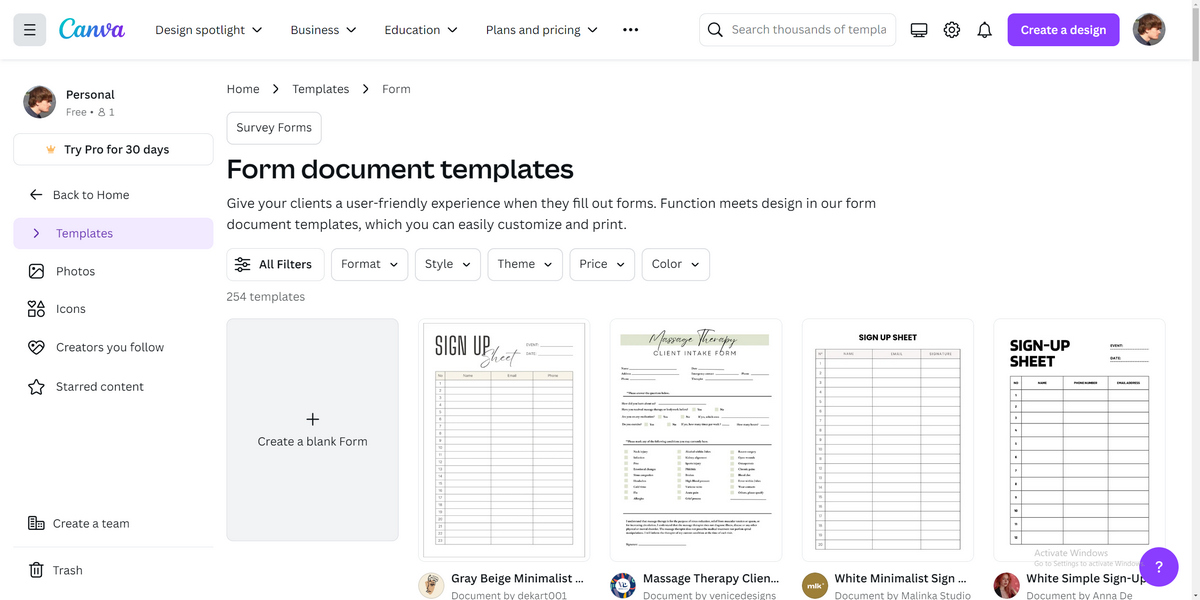Image resolution: width=1200 pixels, height=600 pixels.
Task: Expand the Style filter dropdown
Action: click(x=447, y=264)
